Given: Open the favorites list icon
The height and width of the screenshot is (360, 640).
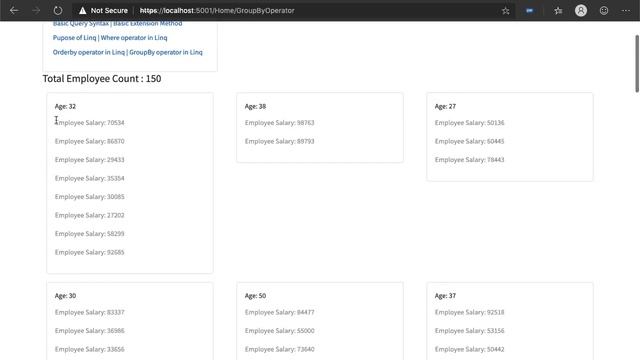Looking at the screenshot, I should [x=558, y=11].
